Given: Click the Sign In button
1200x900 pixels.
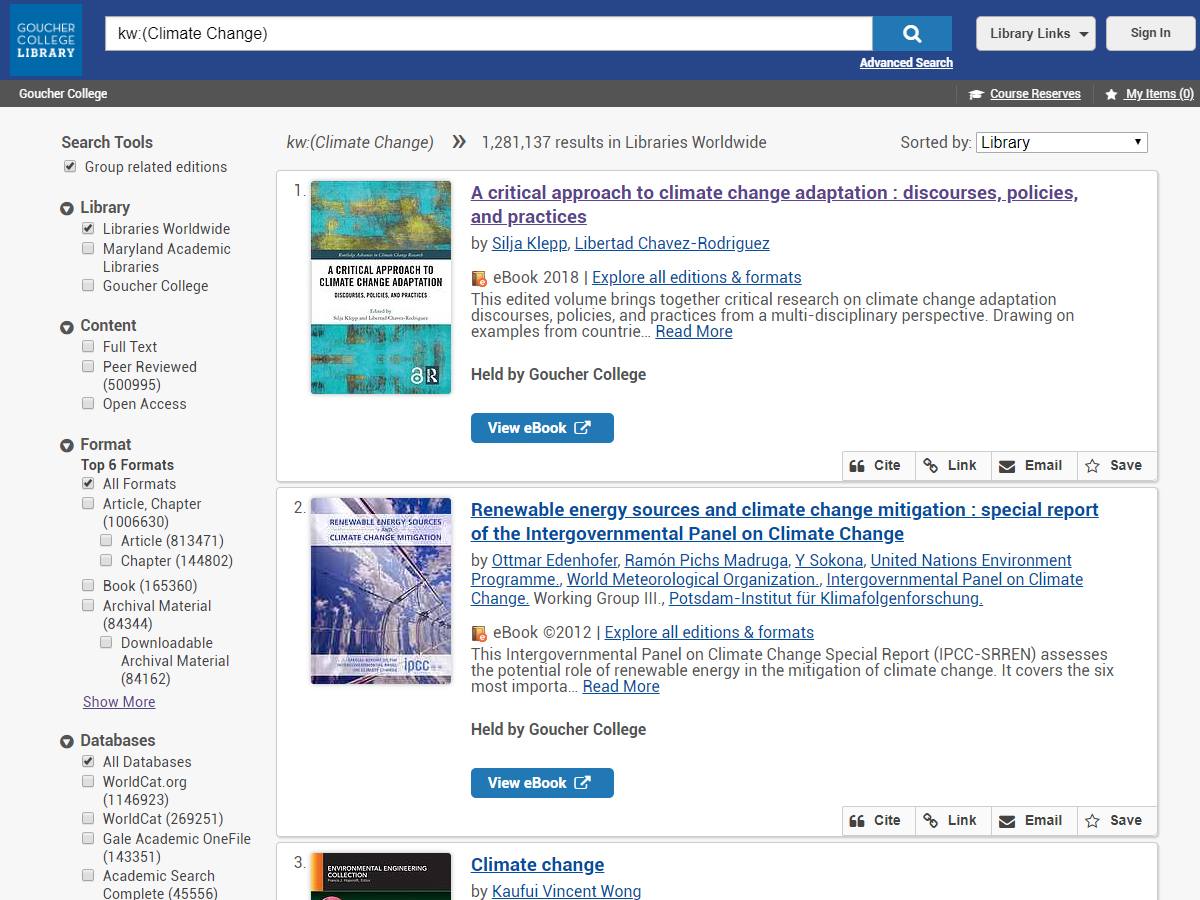Looking at the screenshot, I should [x=1150, y=34].
